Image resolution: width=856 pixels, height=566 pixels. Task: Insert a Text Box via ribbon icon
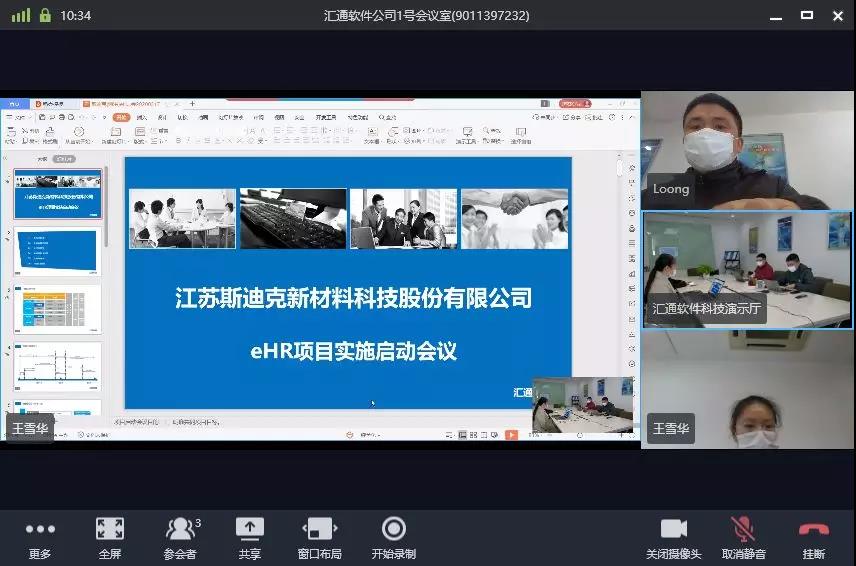pos(372,134)
